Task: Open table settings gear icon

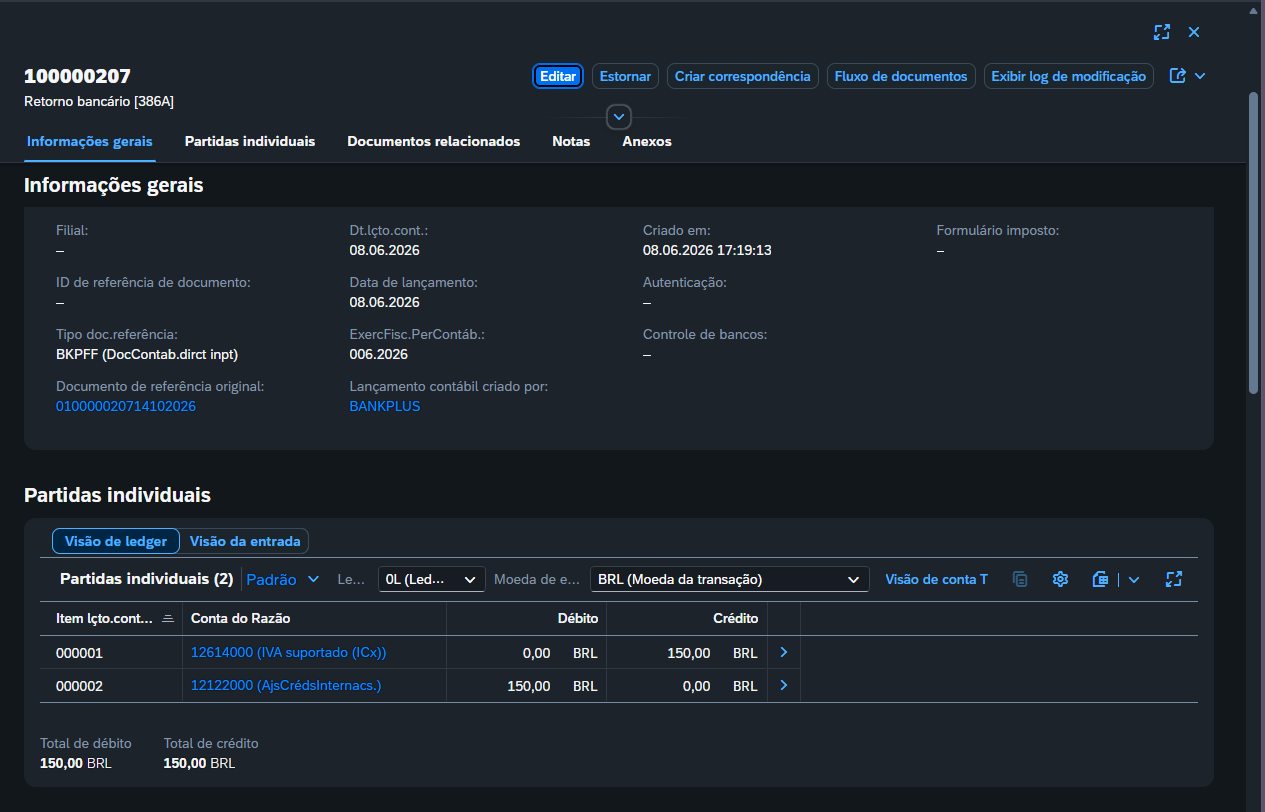Action: (1061, 579)
